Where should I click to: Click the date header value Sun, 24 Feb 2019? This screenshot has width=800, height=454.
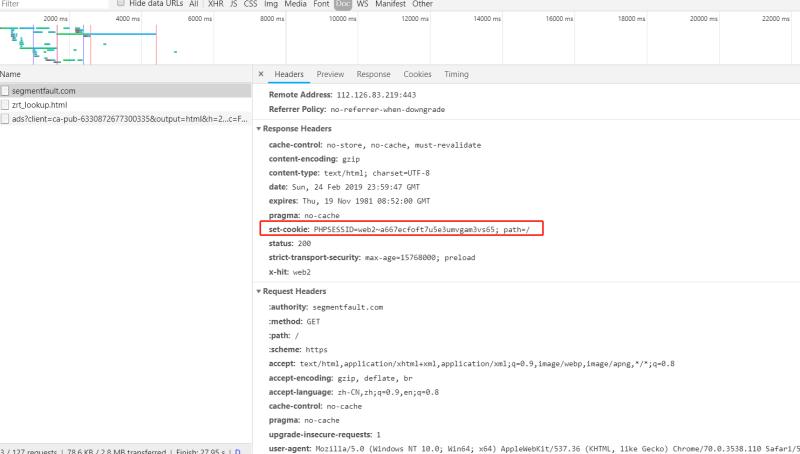(x=356, y=187)
